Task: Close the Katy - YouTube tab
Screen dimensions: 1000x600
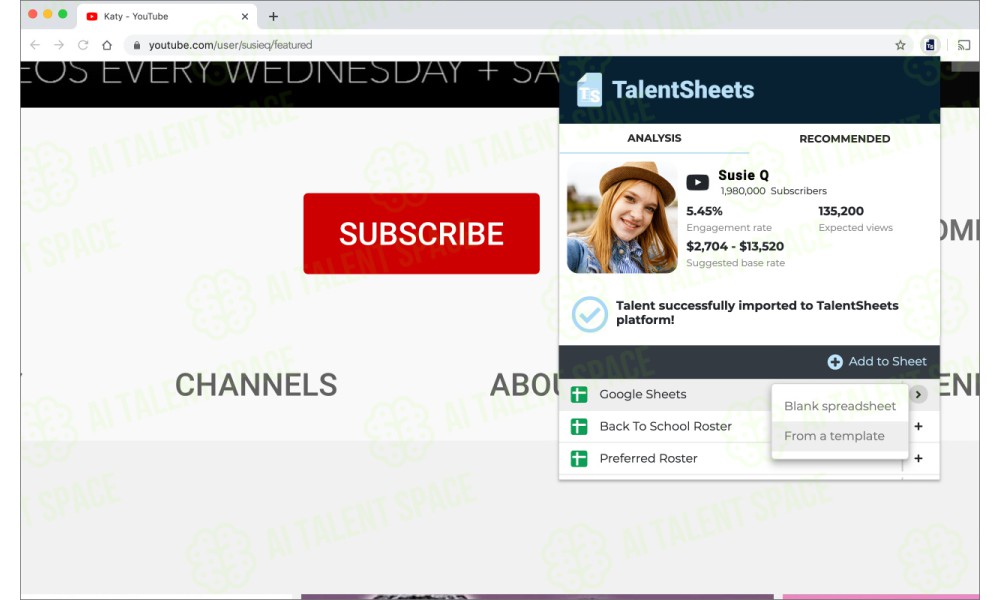Action: (x=245, y=17)
